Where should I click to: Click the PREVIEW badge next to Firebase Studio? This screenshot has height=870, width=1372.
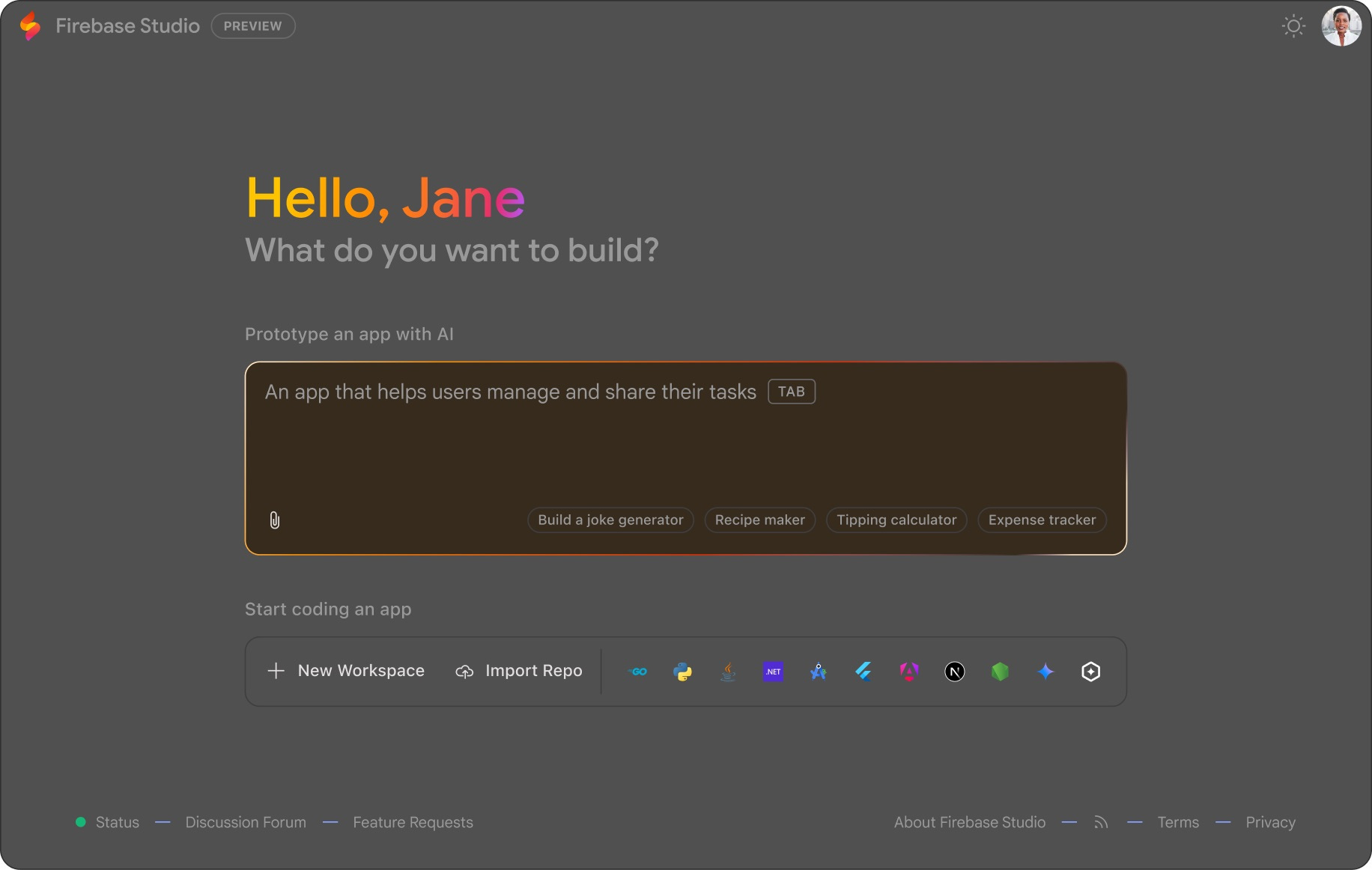pyautogui.click(x=253, y=26)
